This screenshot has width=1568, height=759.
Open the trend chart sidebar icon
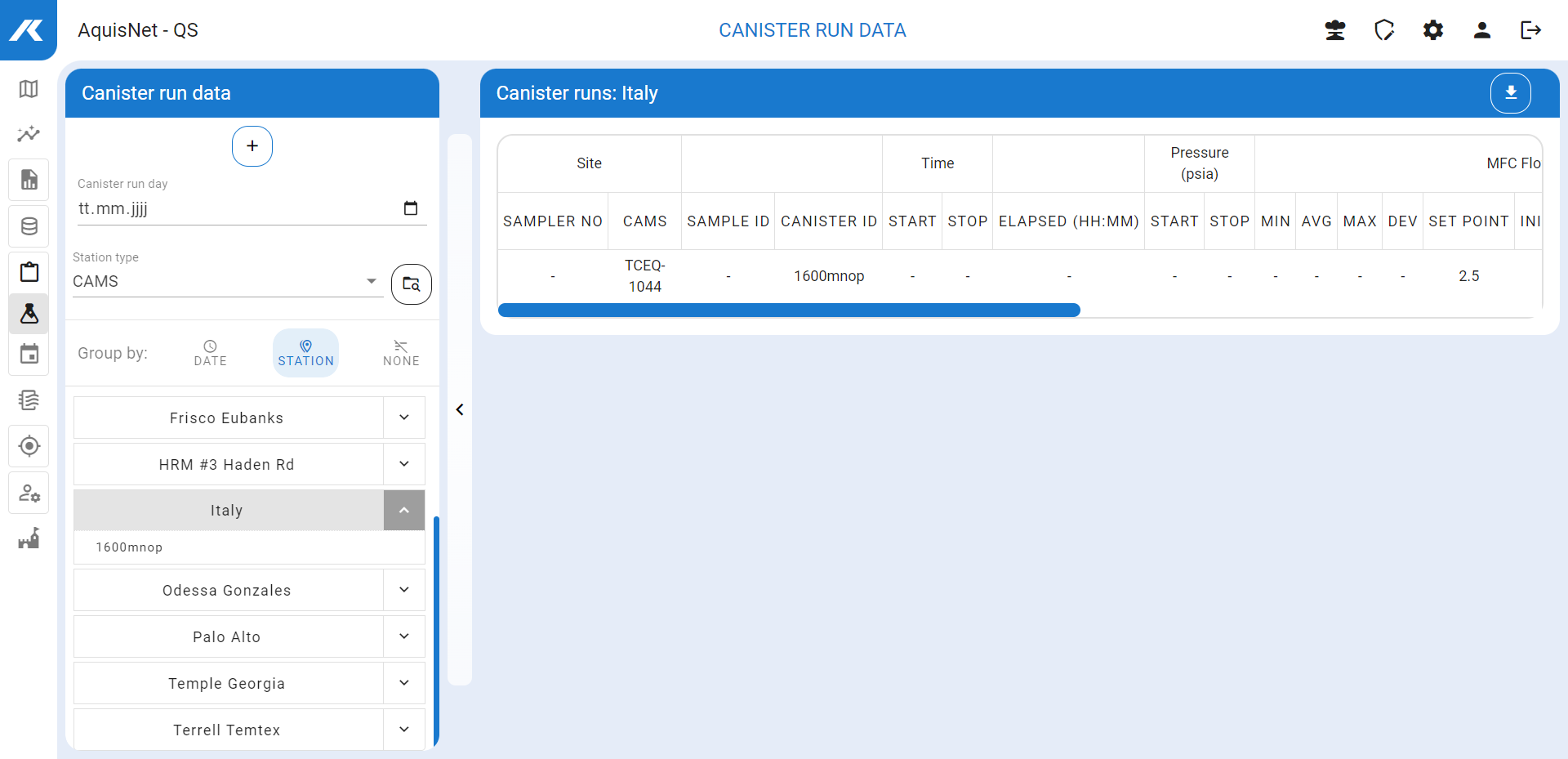[x=29, y=134]
